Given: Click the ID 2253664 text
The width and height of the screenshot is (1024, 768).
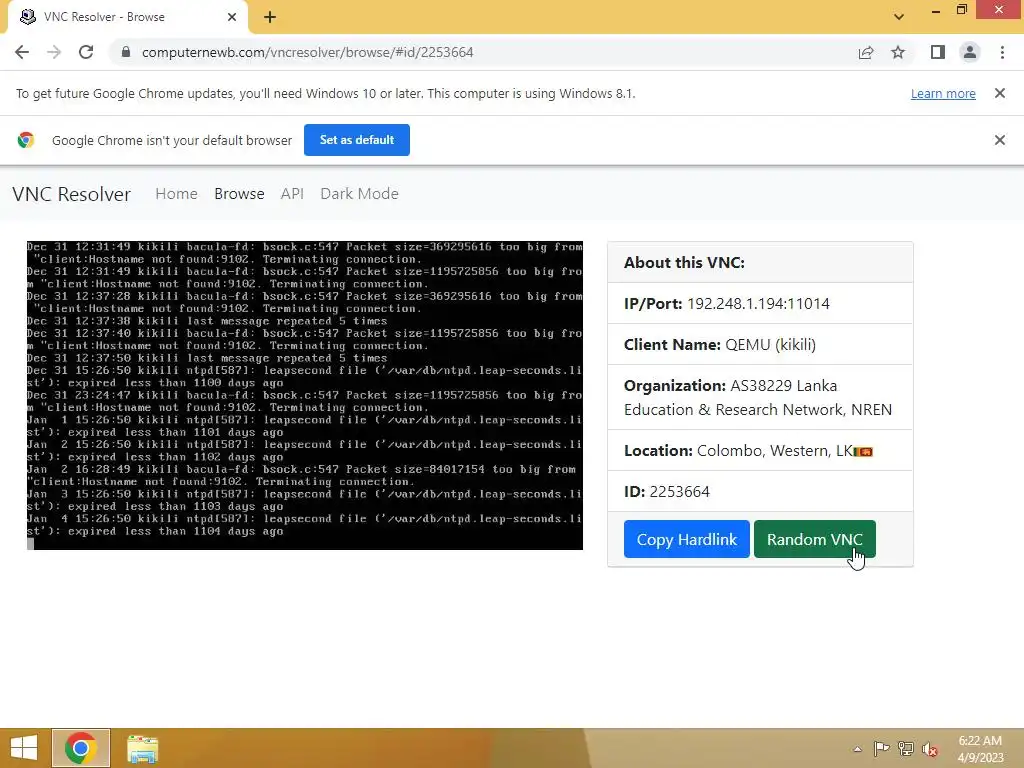Looking at the screenshot, I should click(667, 492).
